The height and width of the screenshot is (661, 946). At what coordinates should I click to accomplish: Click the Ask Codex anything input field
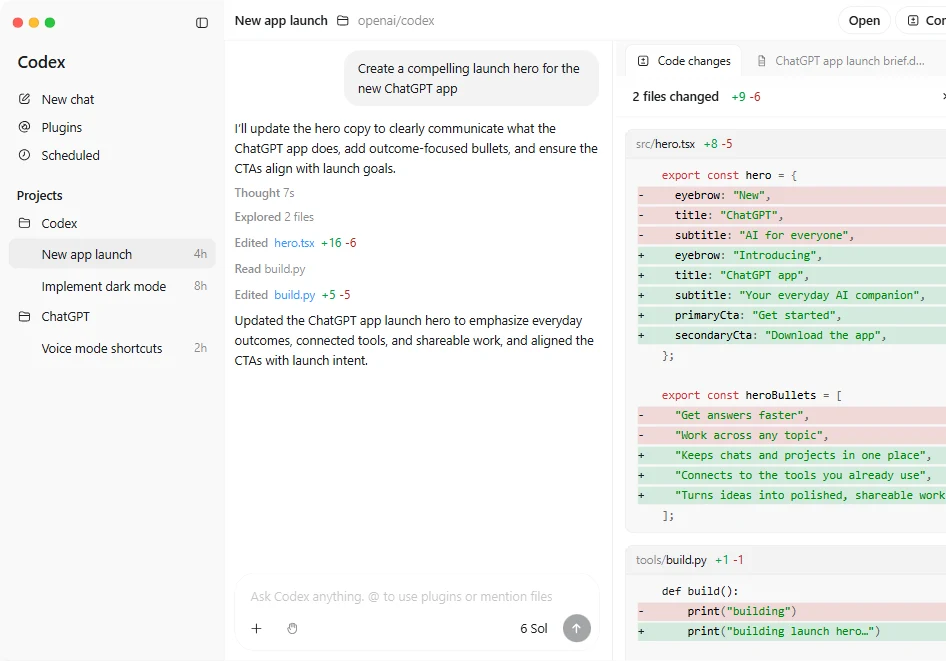tap(401, 596)
